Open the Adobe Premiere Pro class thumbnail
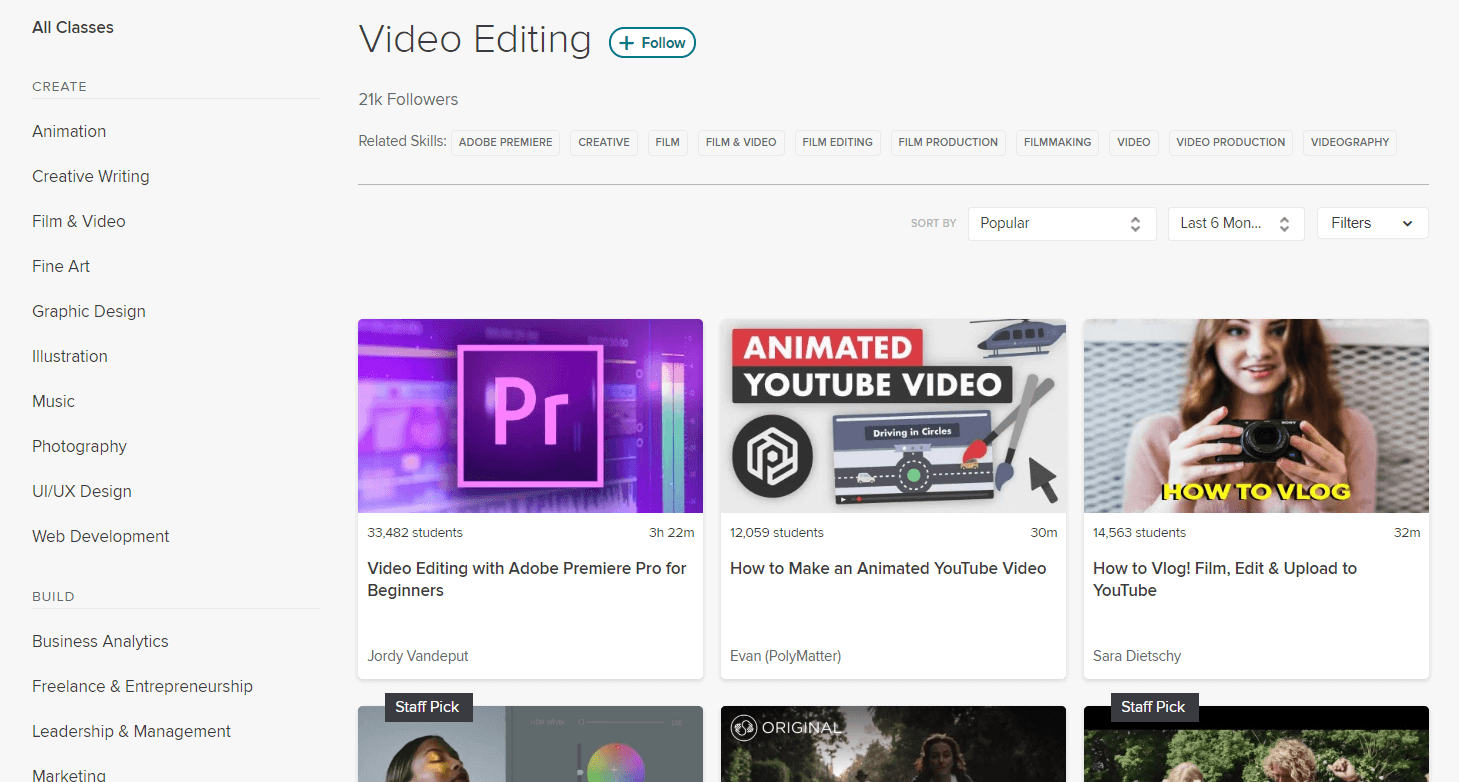This screenshot has height=782, width=1459. tap(530, 416)
